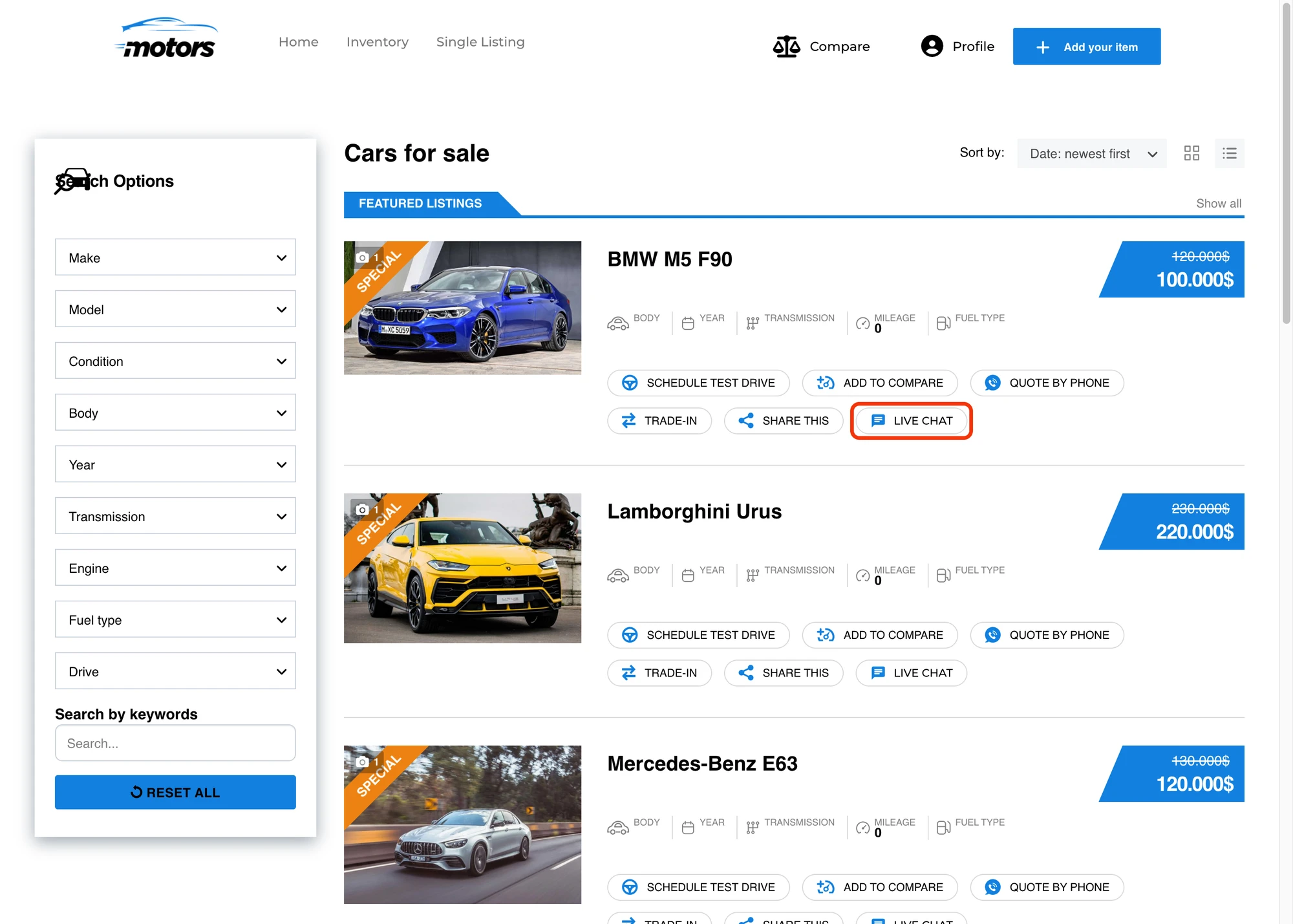Click steering wheel icon for Lamborghini test drive
This screenshot has height=924, width=1293.
(630, 635)
